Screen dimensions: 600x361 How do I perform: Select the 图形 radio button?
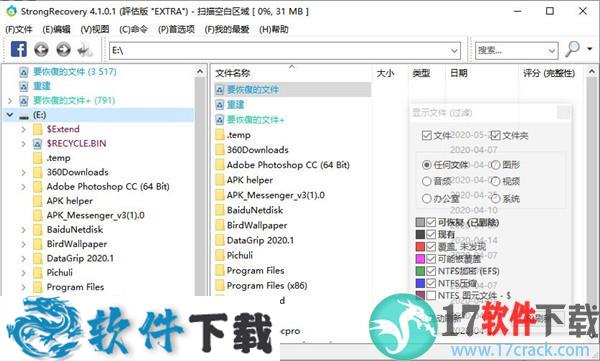click(x=496, y=165)
